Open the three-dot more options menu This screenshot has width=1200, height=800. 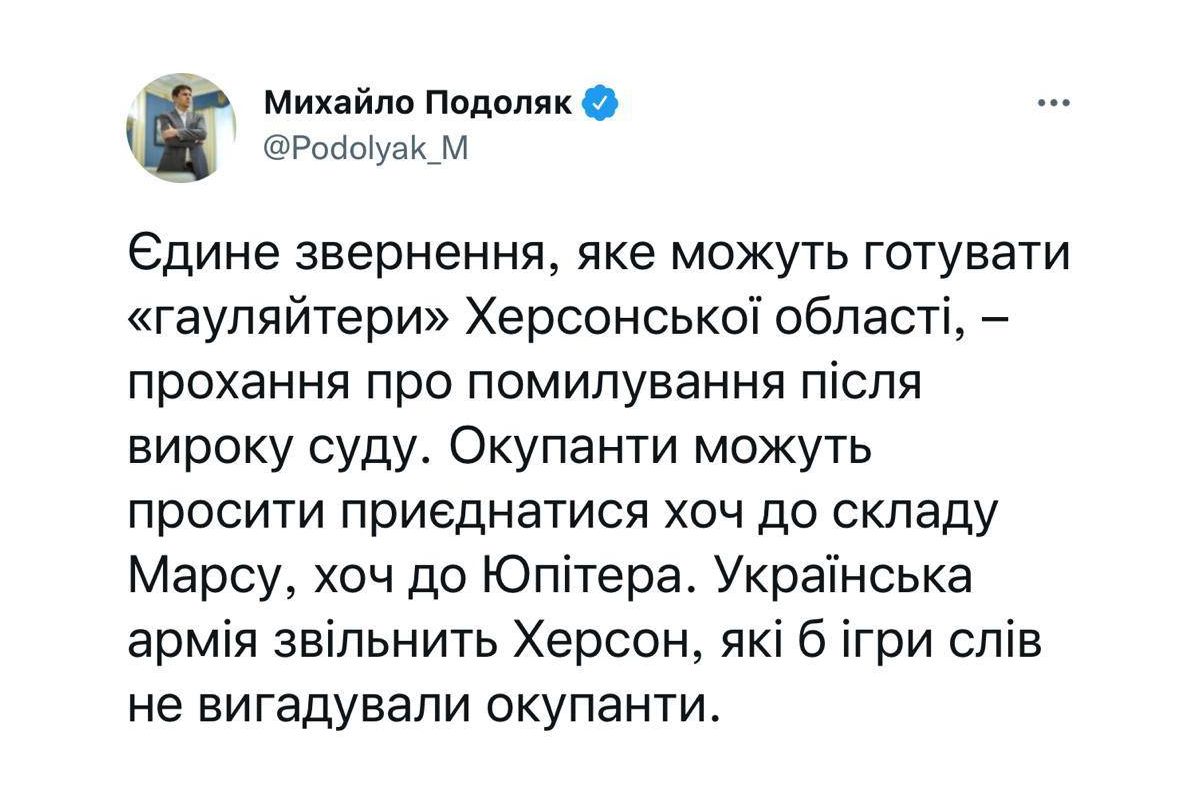(x=1055, y=103)
